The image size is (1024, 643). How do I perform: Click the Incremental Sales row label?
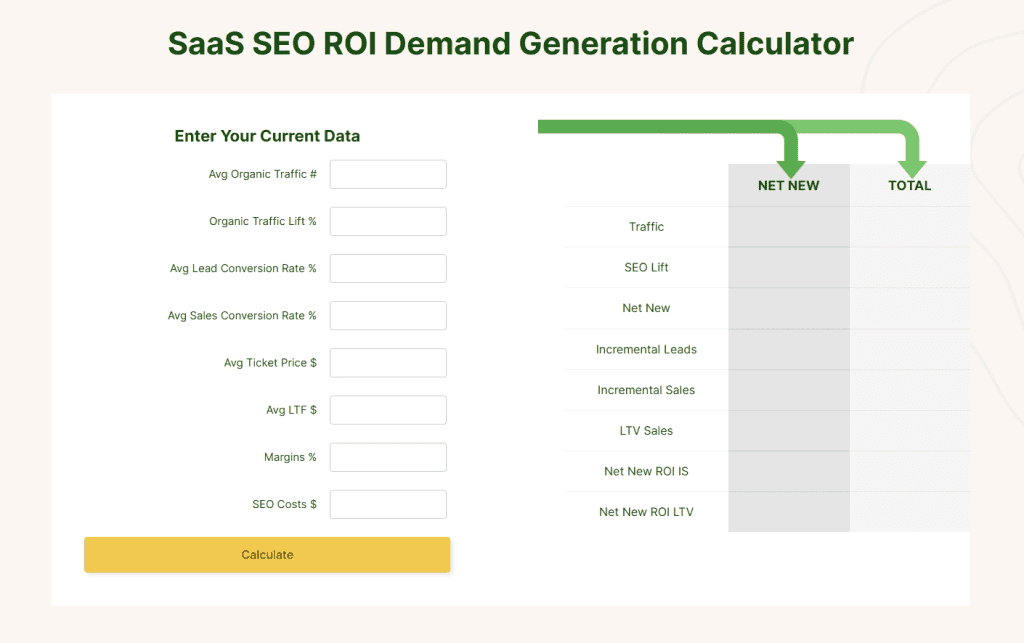[x=646, y=390]
